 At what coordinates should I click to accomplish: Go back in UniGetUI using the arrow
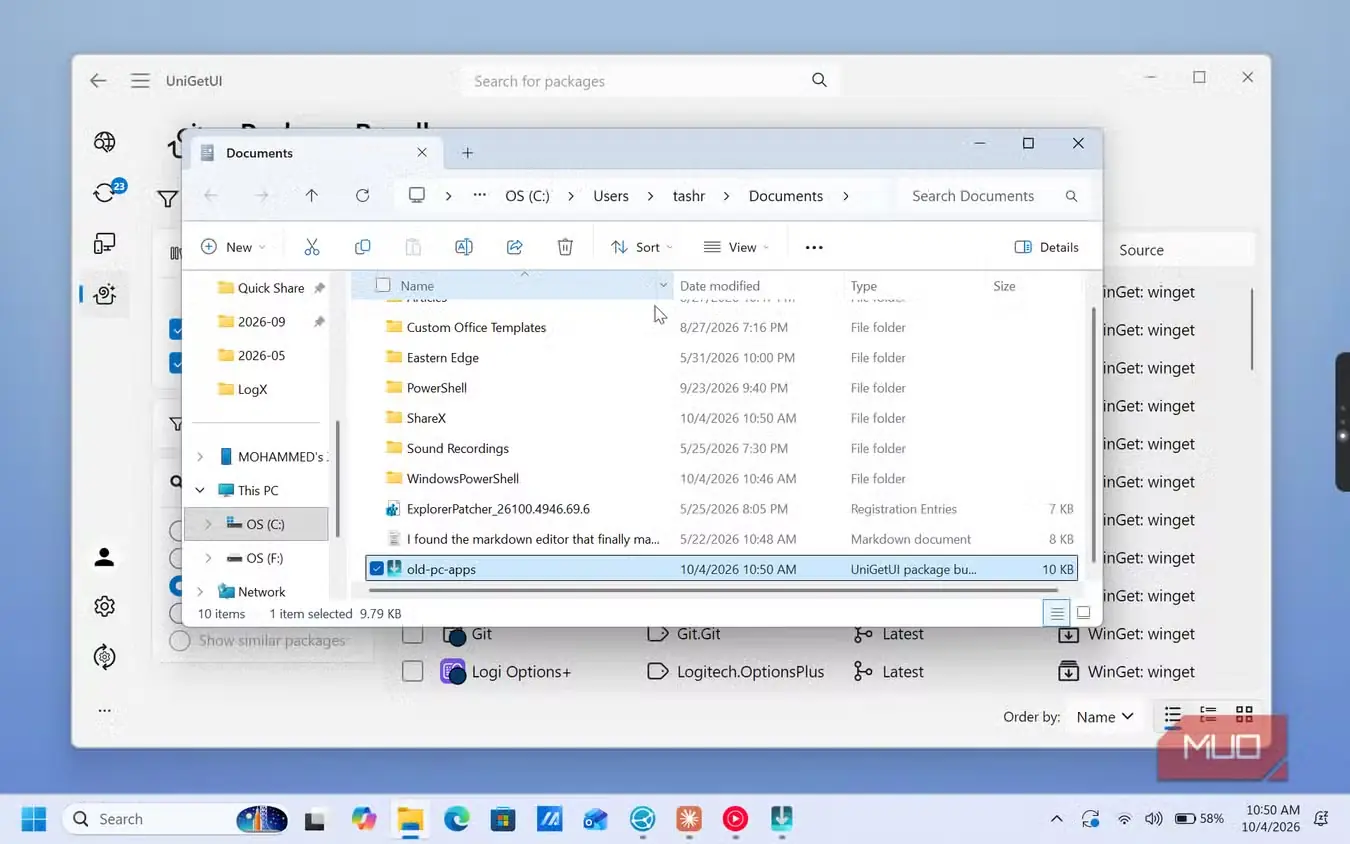point(98,81)
